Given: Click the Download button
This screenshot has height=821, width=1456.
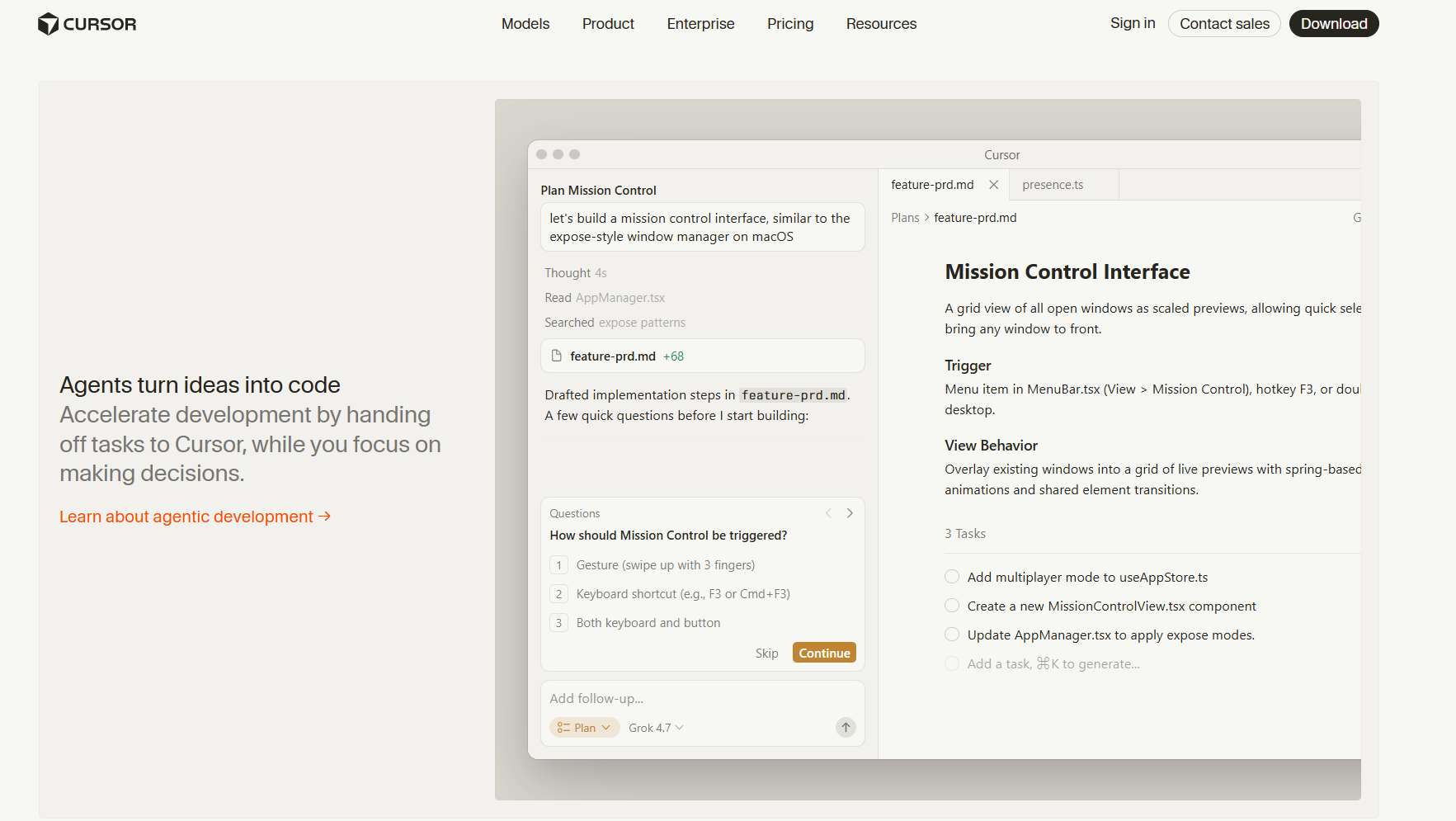Looking at the screenshot, I should tap(1334, 24).
